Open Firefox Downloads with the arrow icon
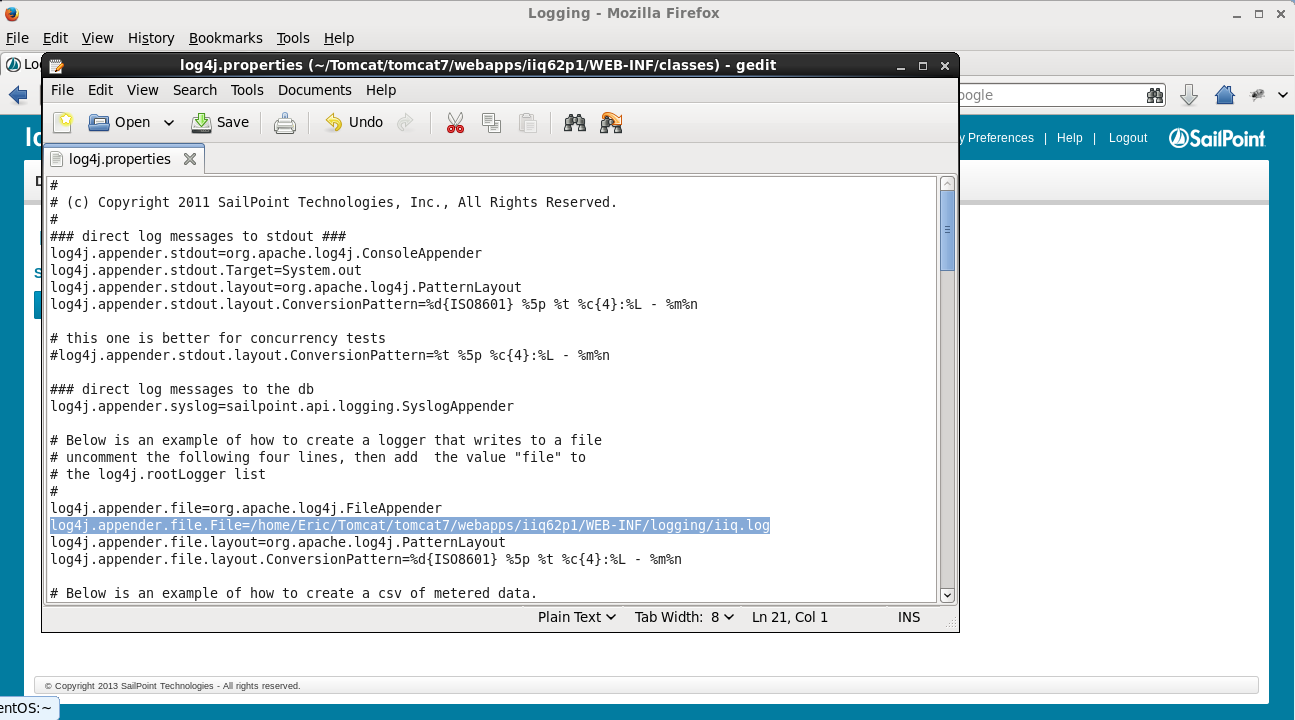The width and height of the screenshot is (1295, 720). (x=1189, y=95)
